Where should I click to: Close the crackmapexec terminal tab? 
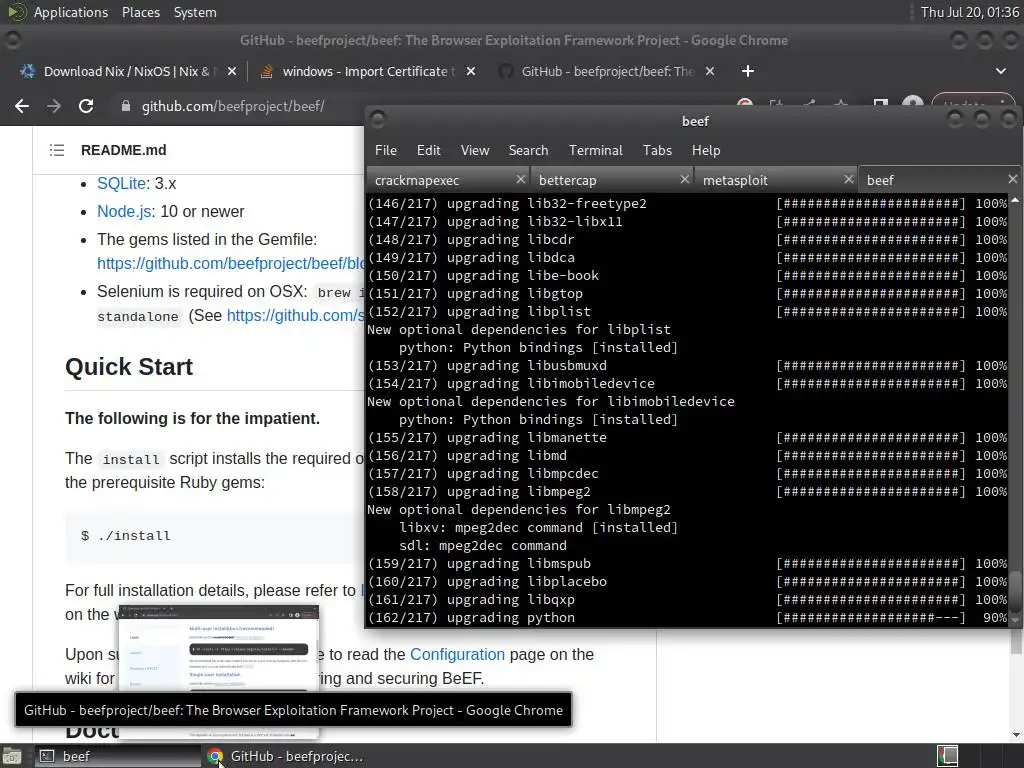coord(520,179)
